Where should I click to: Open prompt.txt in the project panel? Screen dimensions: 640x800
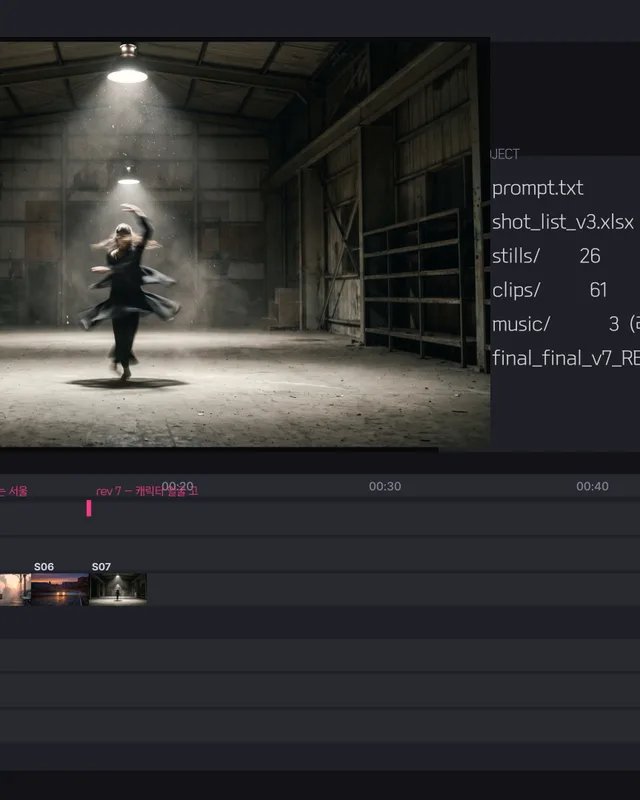pyautogui.click(x=537, y=188)
